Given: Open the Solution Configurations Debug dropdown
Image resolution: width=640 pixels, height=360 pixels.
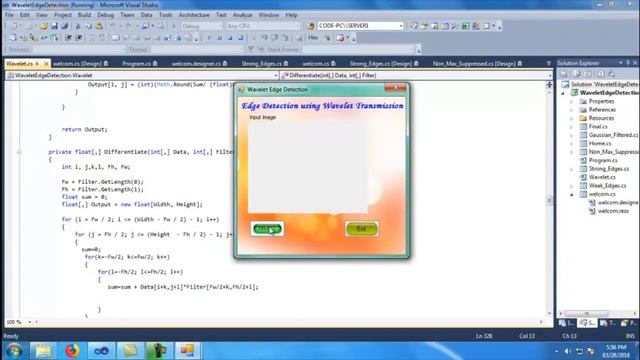Looking at the screenshot, I should point(201,26).
